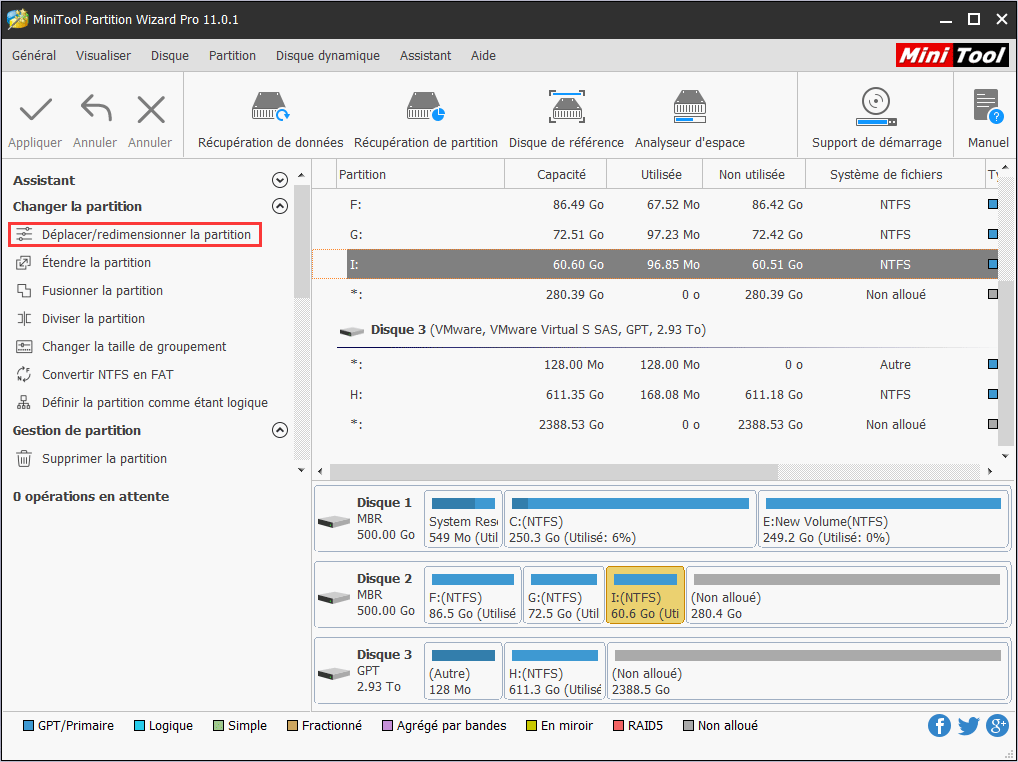Open the Twitter share icon
The image size is (1018, 762).
click(x=968, y=726)
